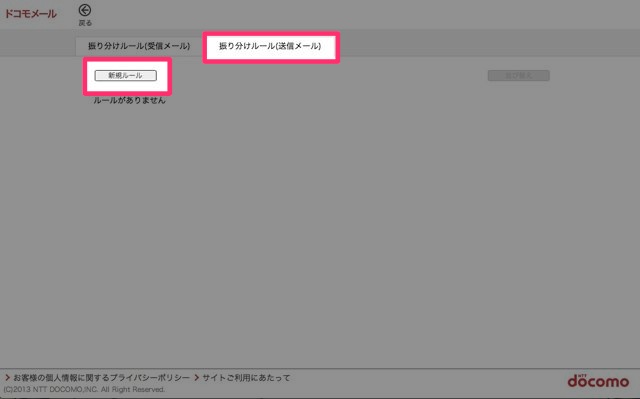Image resolution: width=640 pixels, height=399 pixels.
Task: Select the 振り分けルール(送信メール) tab
Action: [270, 46]
